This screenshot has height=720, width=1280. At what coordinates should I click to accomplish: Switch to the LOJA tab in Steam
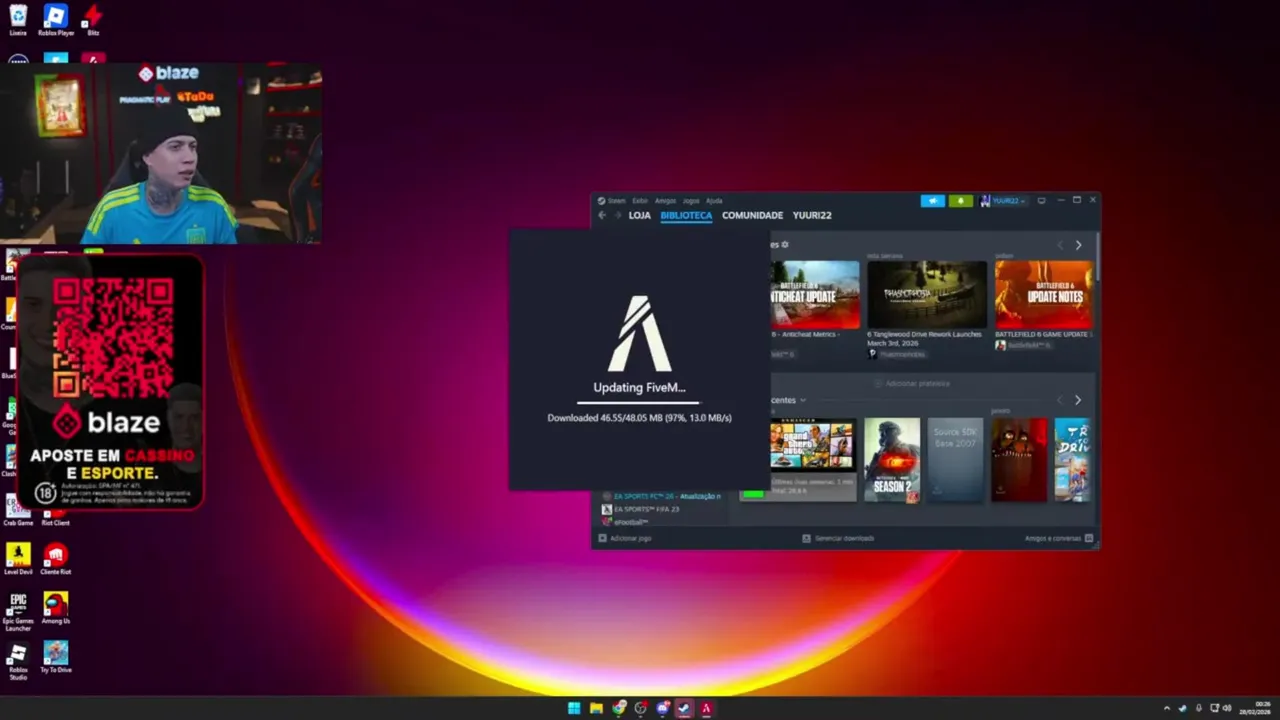tap(639, 215)
